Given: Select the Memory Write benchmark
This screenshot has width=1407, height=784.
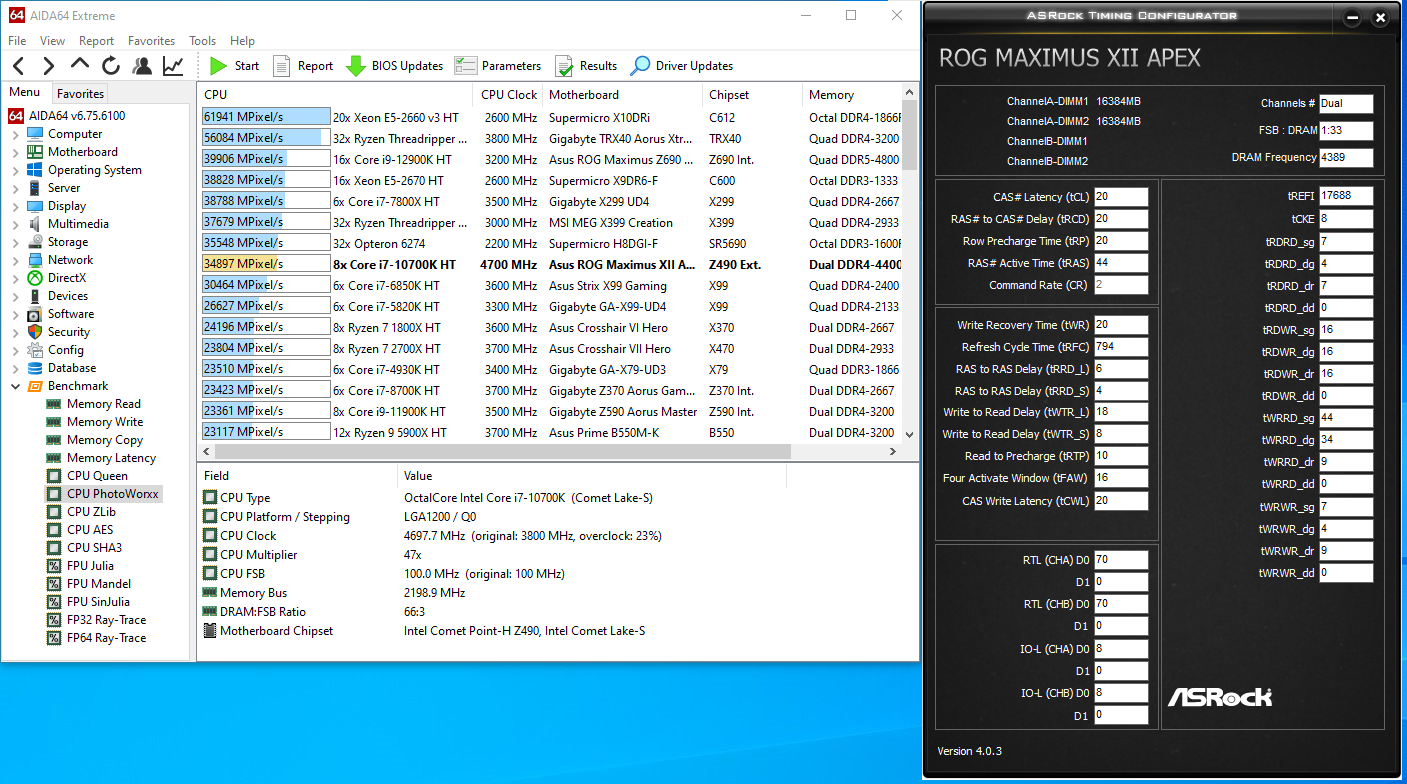Looking at the screenshot, I should tap(104, 422).
